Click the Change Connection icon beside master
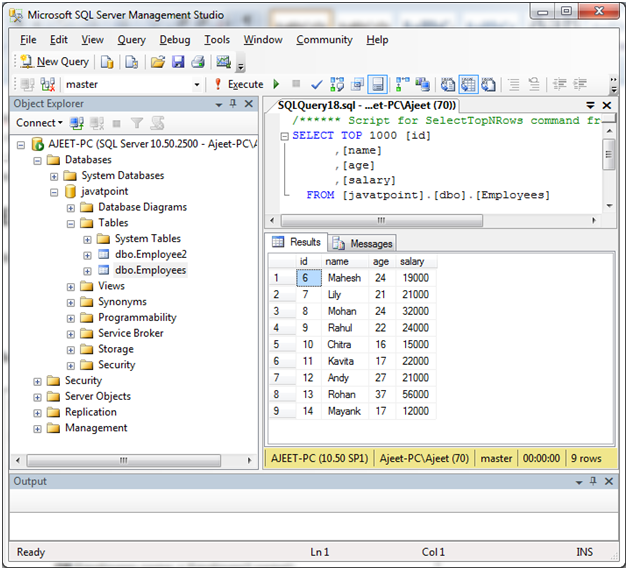The height and width of the screenshot is (570, 628). [x=48, y=85]
